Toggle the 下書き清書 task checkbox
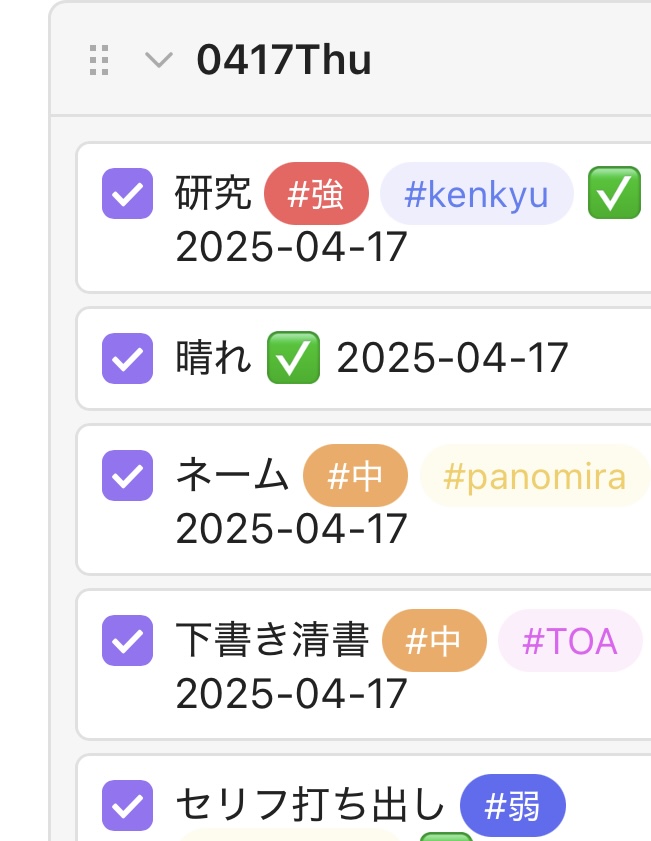The width and height of the screenshot is (651, 841). tap(128, 640)
